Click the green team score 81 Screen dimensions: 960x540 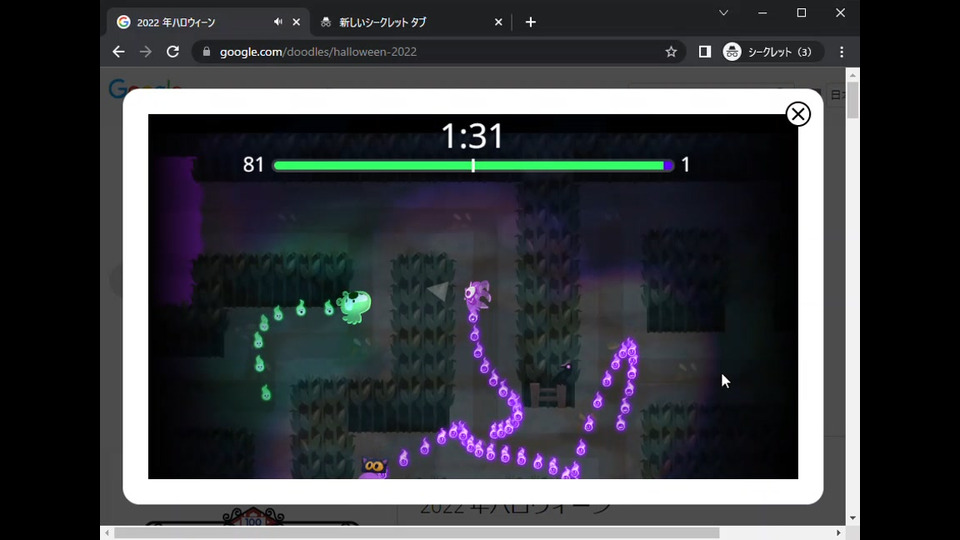point(253,165)
